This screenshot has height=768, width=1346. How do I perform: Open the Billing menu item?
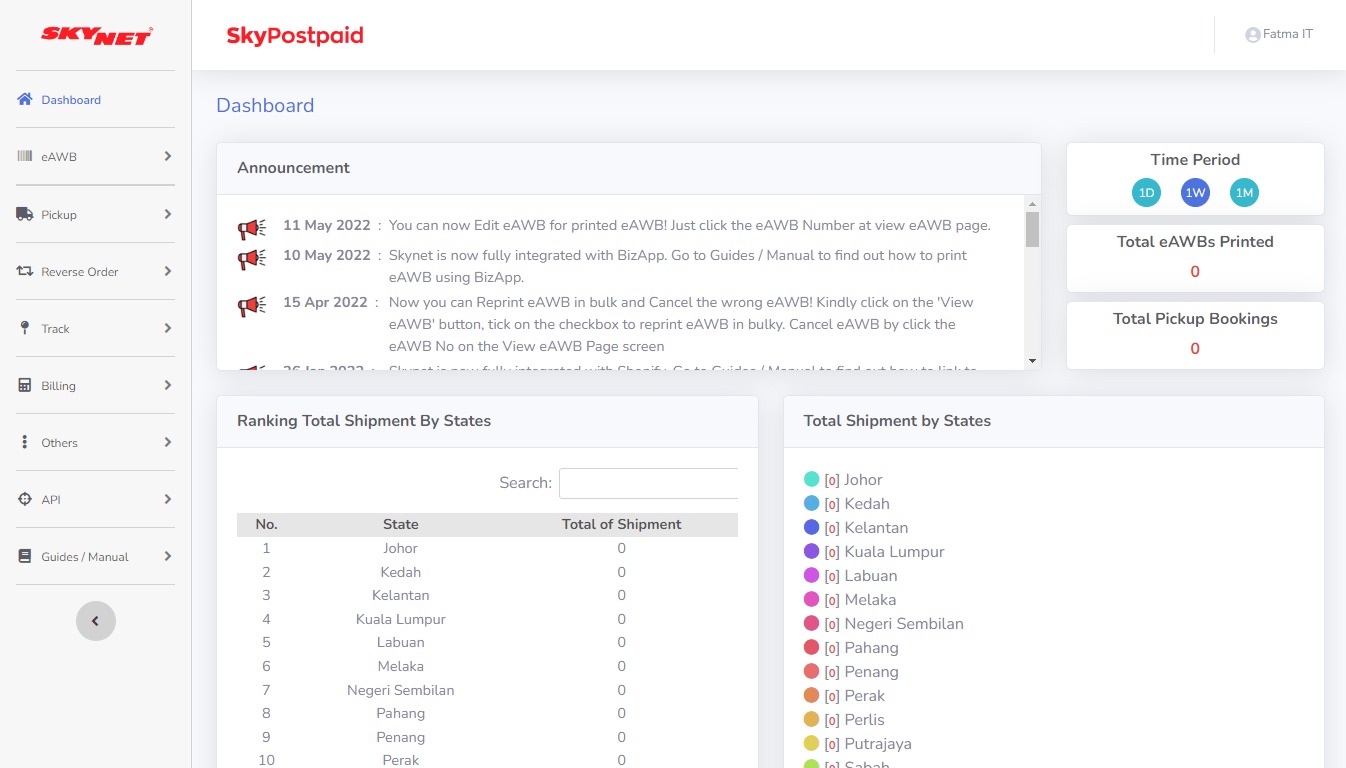pos(58,386)
